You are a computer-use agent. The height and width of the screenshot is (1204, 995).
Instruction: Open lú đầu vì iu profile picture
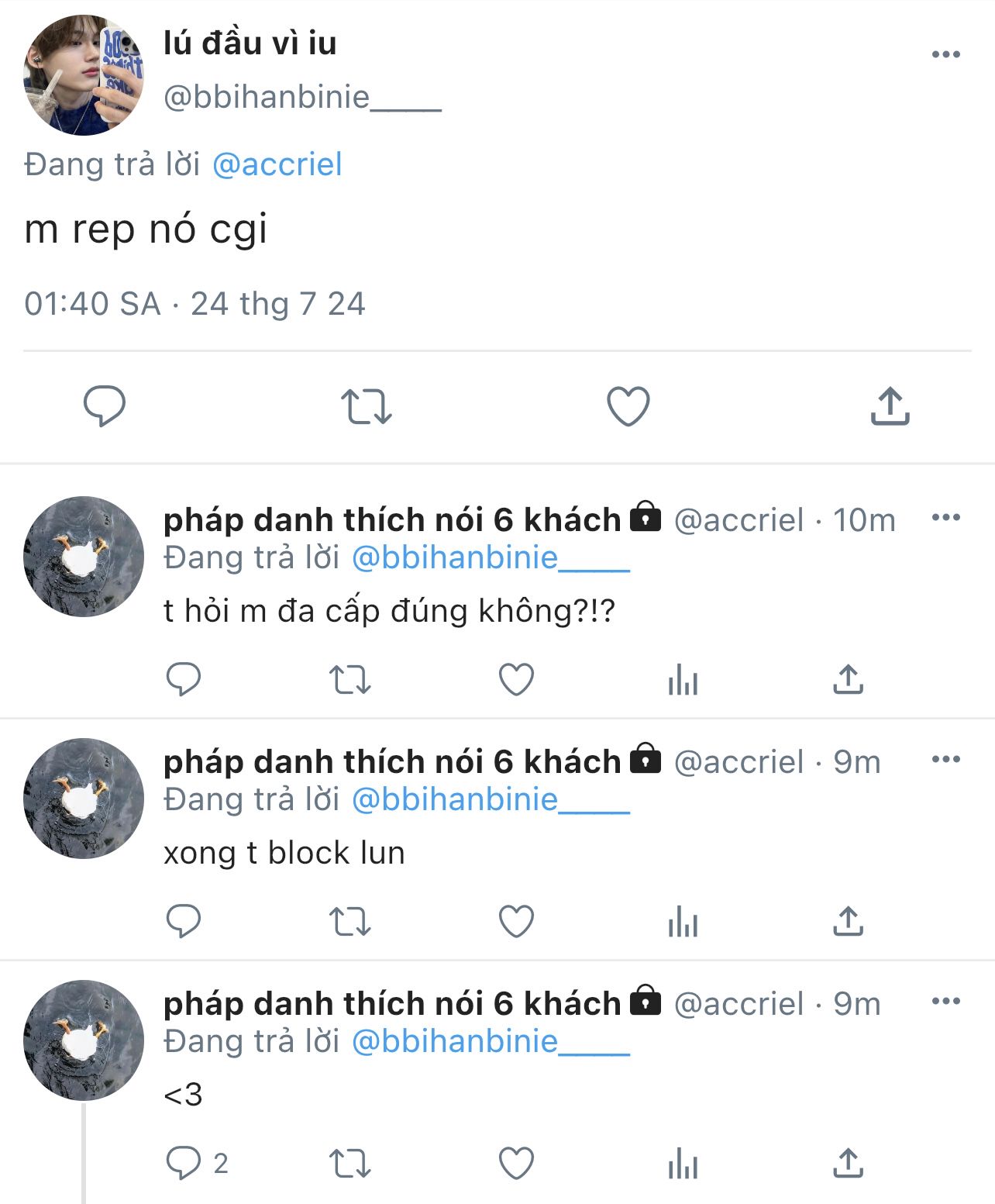(84, 75)
